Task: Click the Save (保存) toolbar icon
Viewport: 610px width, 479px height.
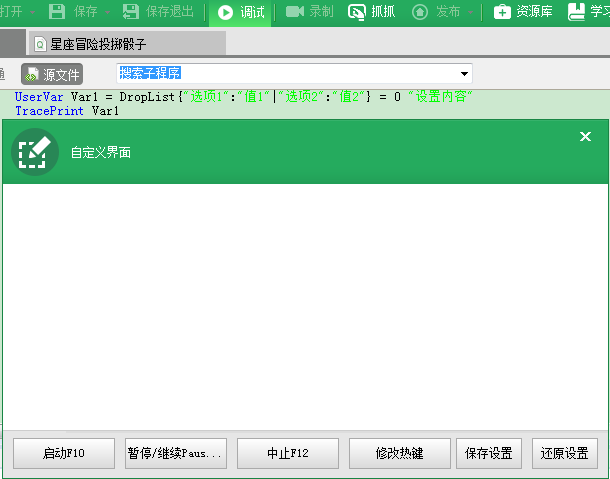Action: click(57, 12)
